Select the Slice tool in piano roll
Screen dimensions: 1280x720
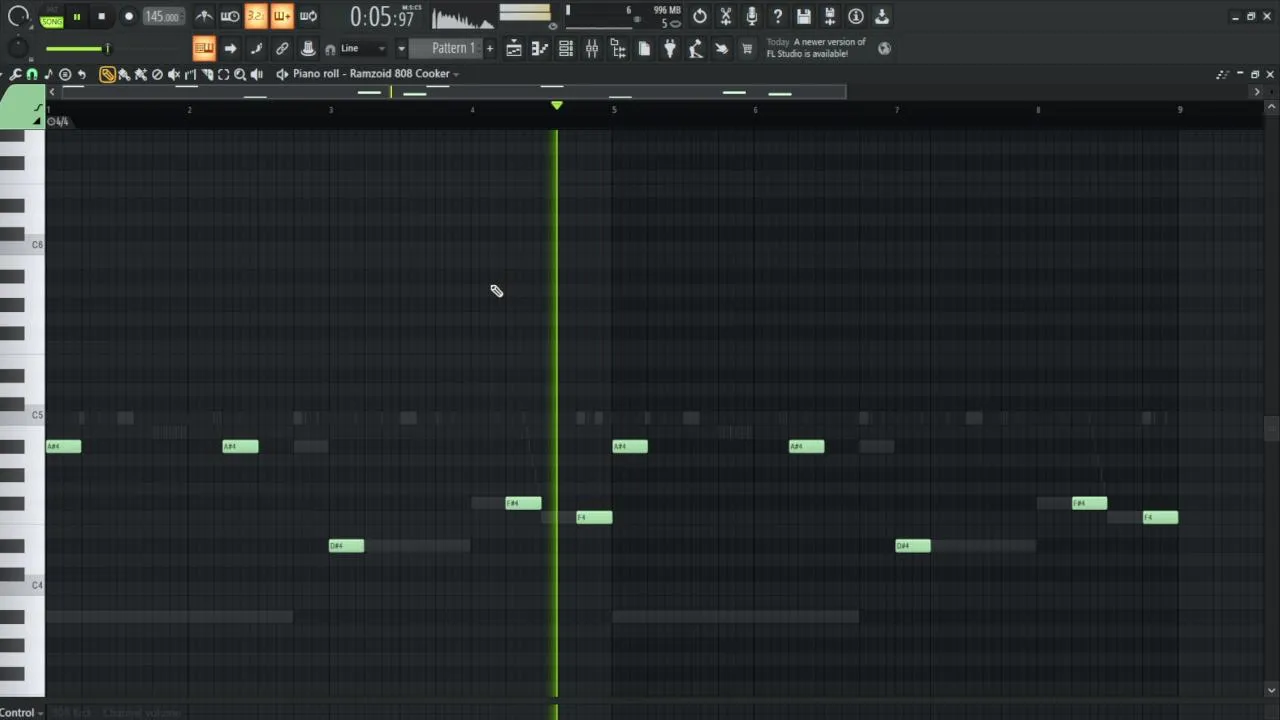(x=207, y=74)
